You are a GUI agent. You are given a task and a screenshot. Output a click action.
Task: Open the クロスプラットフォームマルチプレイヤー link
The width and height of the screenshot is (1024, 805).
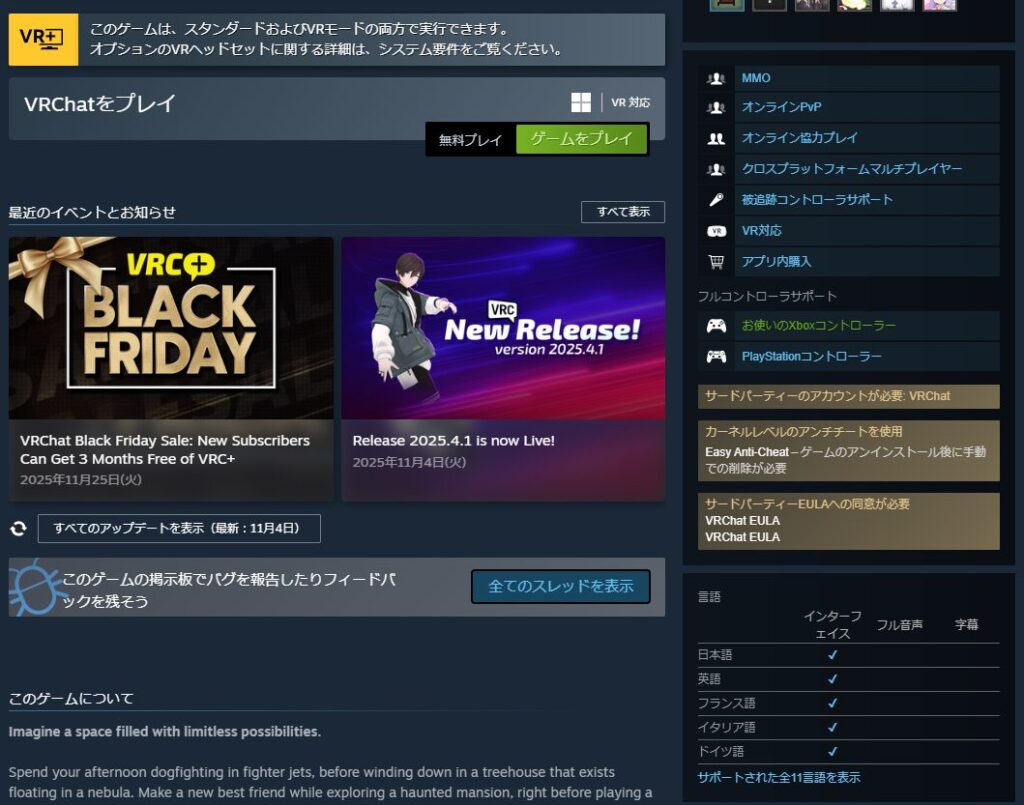tap(852, 168)
